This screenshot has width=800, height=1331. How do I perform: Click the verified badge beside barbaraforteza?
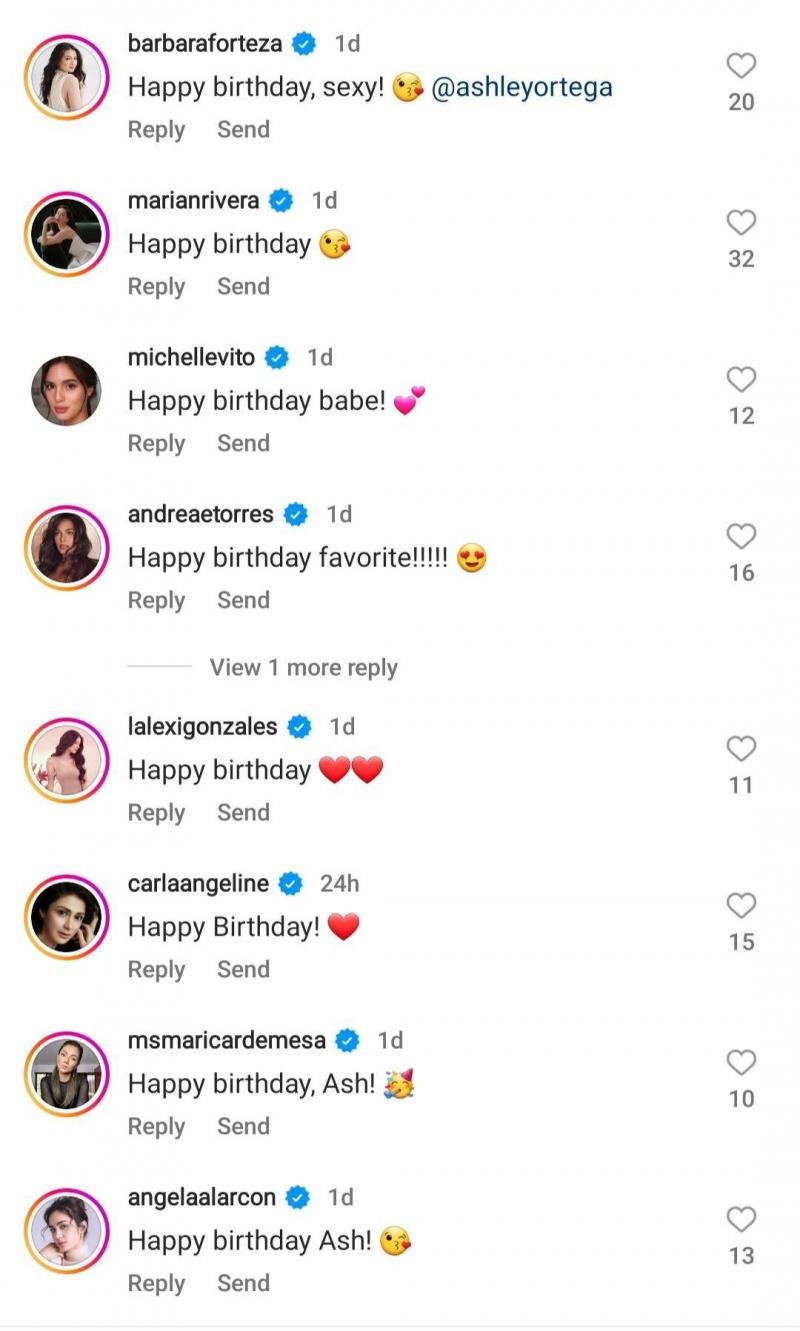(x=300, y=42)
